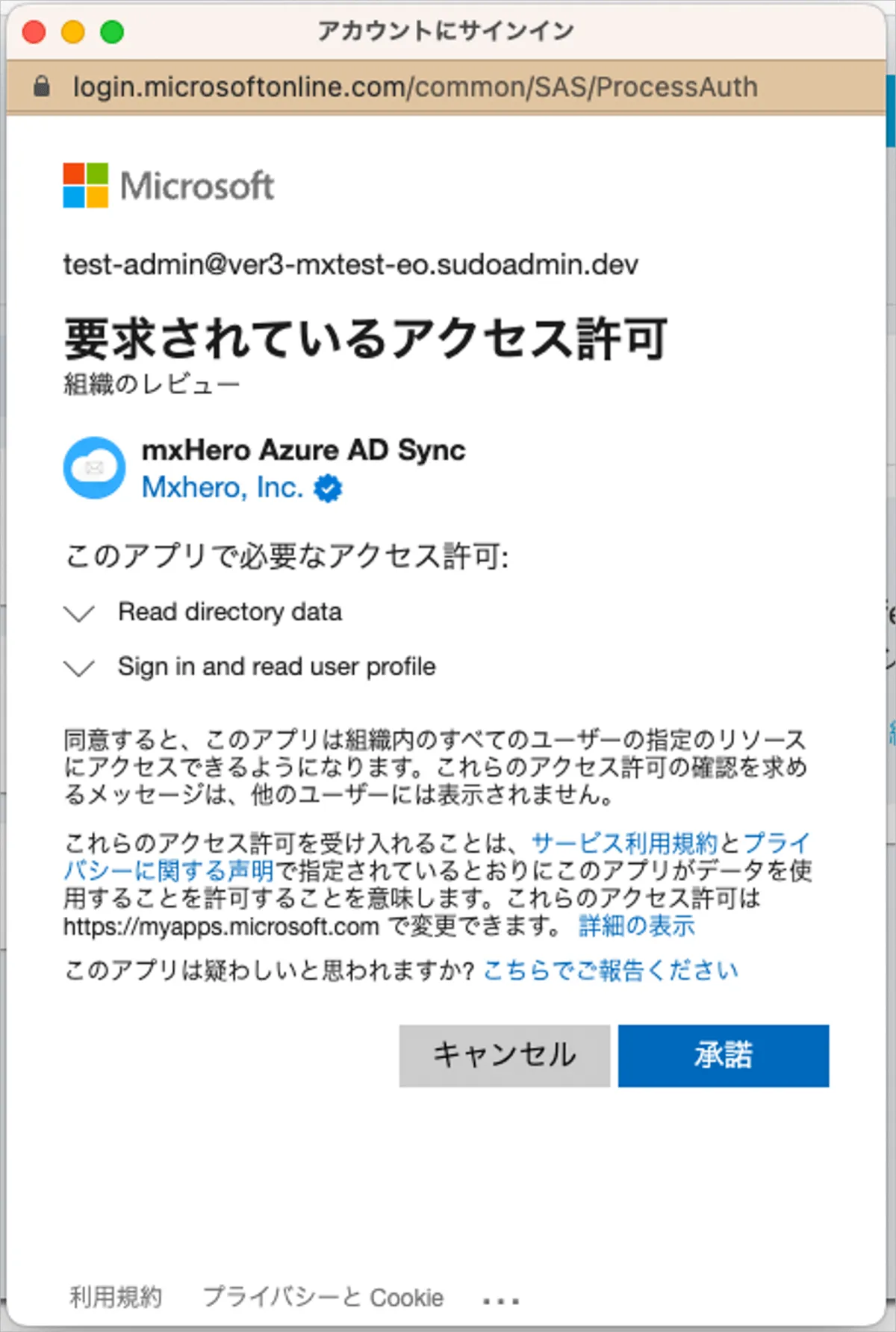896x1332 pixels.
Task: Open the サービス利用規約 terms link
Action: [x=624, y=843]
